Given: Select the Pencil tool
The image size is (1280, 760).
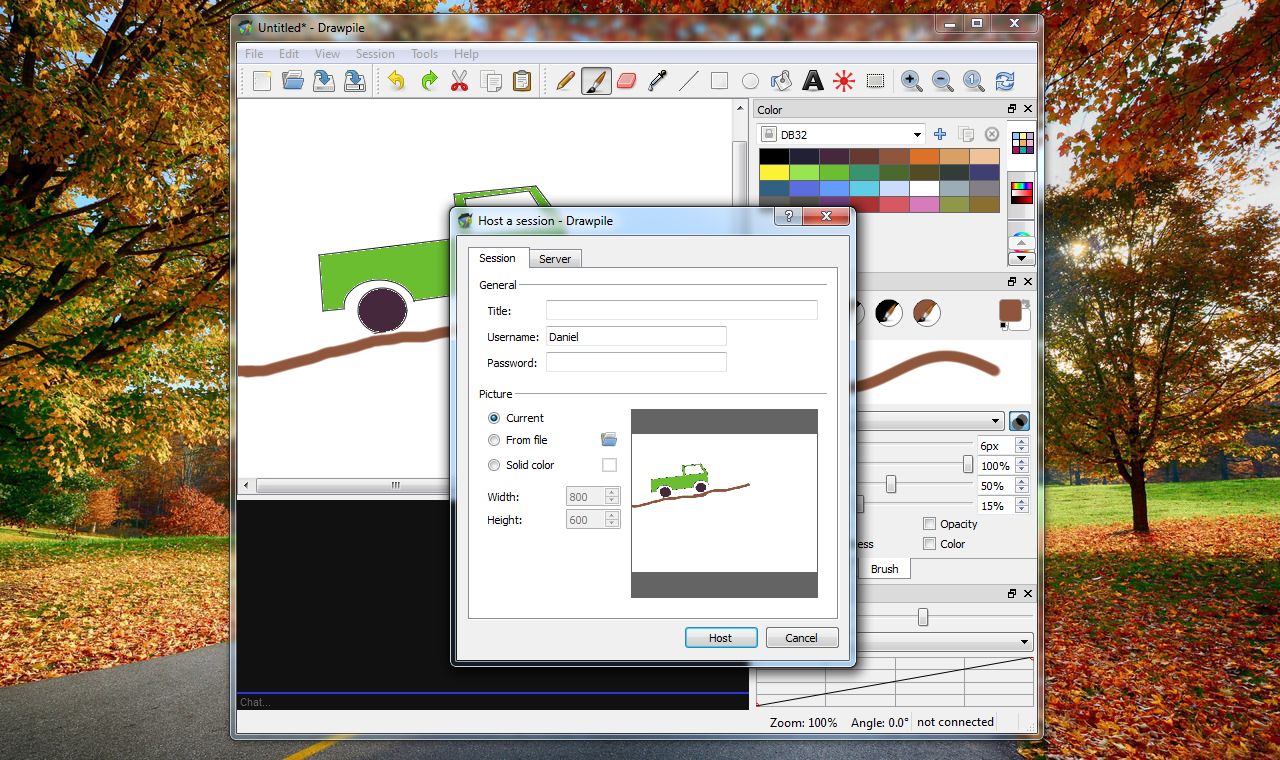Looking at the screenshot, I should [x=565, y=81].
